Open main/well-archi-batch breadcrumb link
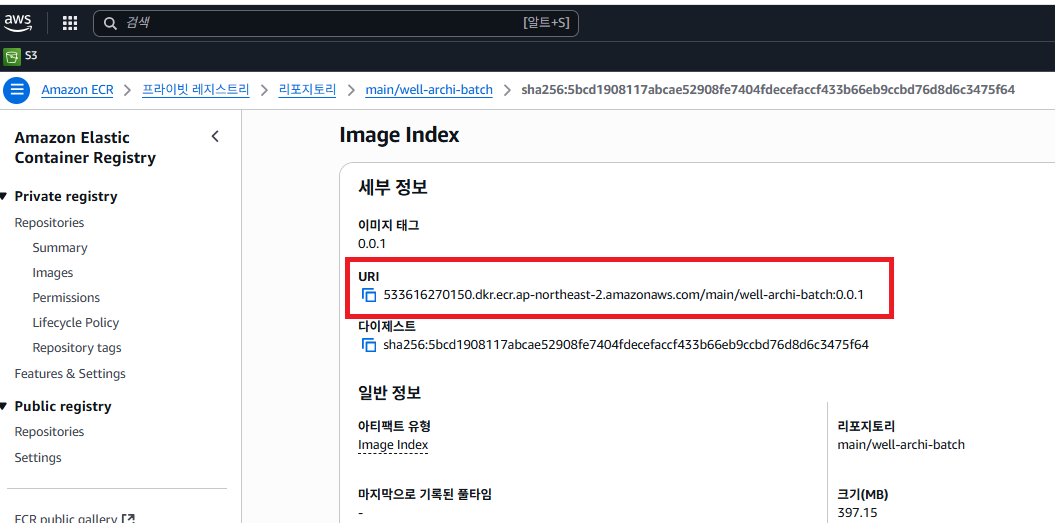1055x523 pixels. [428, 90]
